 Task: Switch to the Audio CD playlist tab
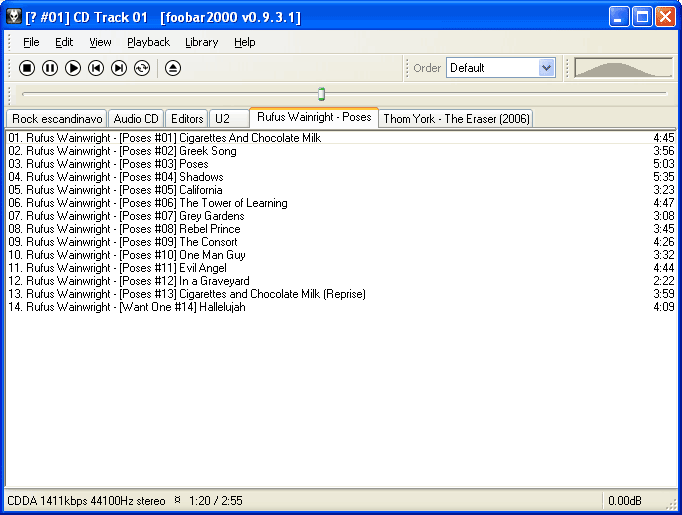136,119
